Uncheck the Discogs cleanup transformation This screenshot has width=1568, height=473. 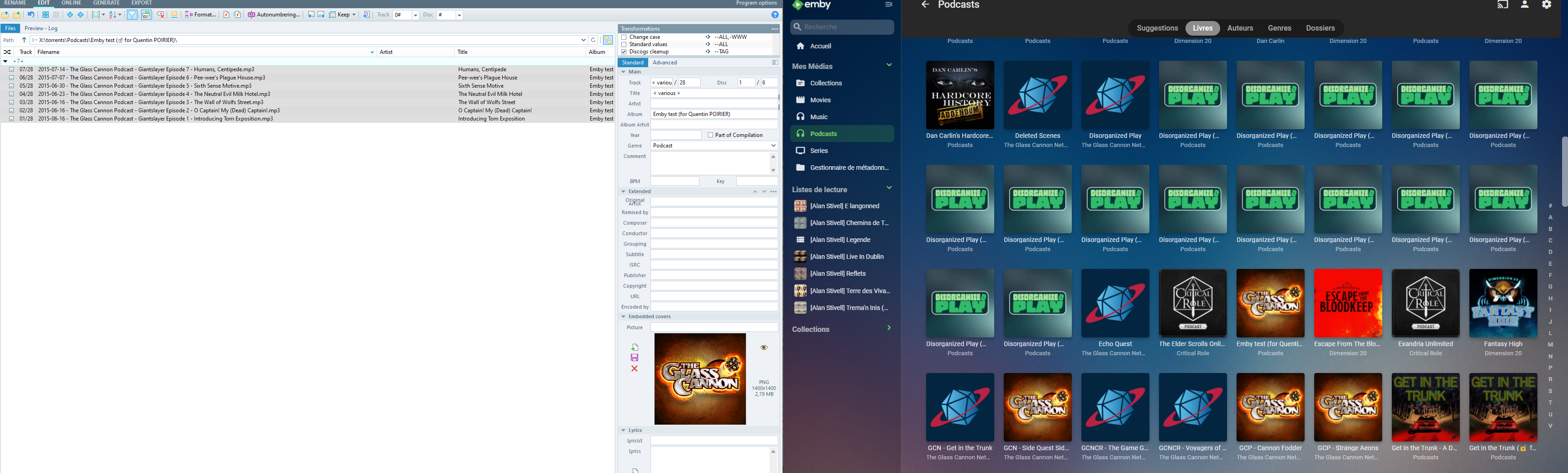coord(624,52)
